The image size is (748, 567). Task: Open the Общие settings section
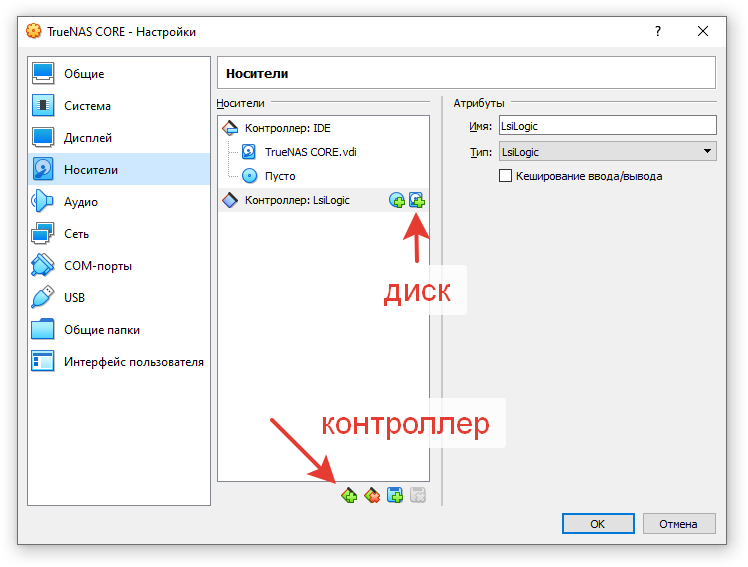pyautogui.click(x=119, y=73)
